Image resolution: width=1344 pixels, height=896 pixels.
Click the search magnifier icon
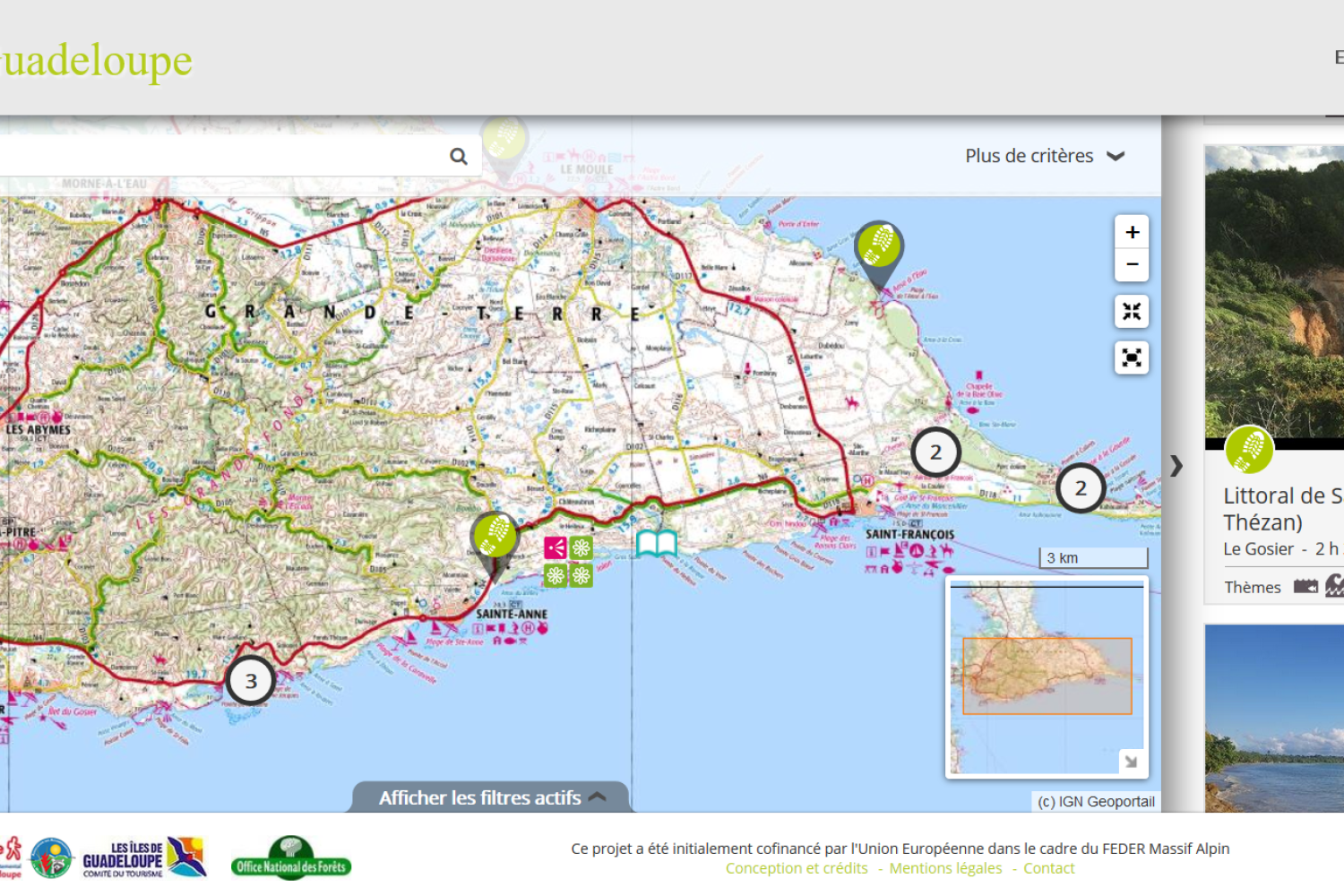click(x=459, y=156)
